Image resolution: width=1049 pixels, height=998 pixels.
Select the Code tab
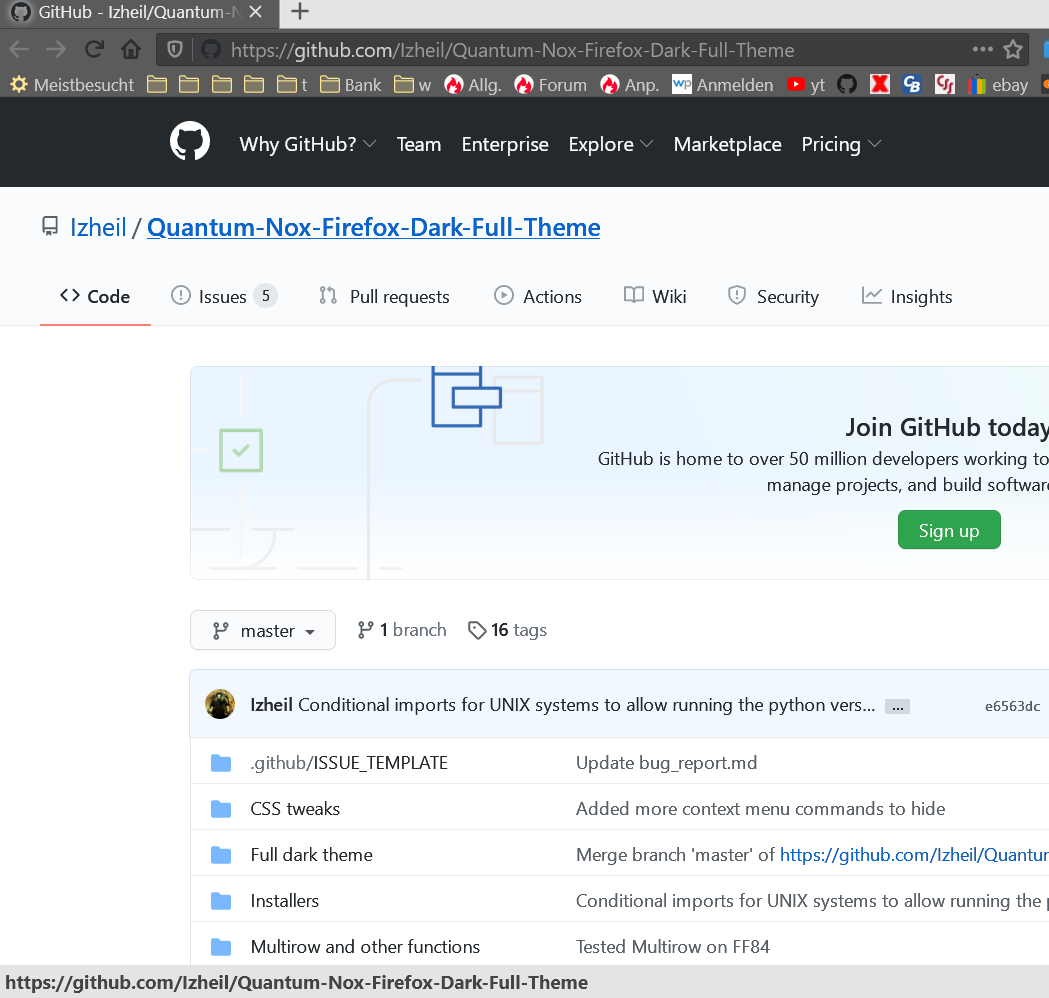coord(95,296)
